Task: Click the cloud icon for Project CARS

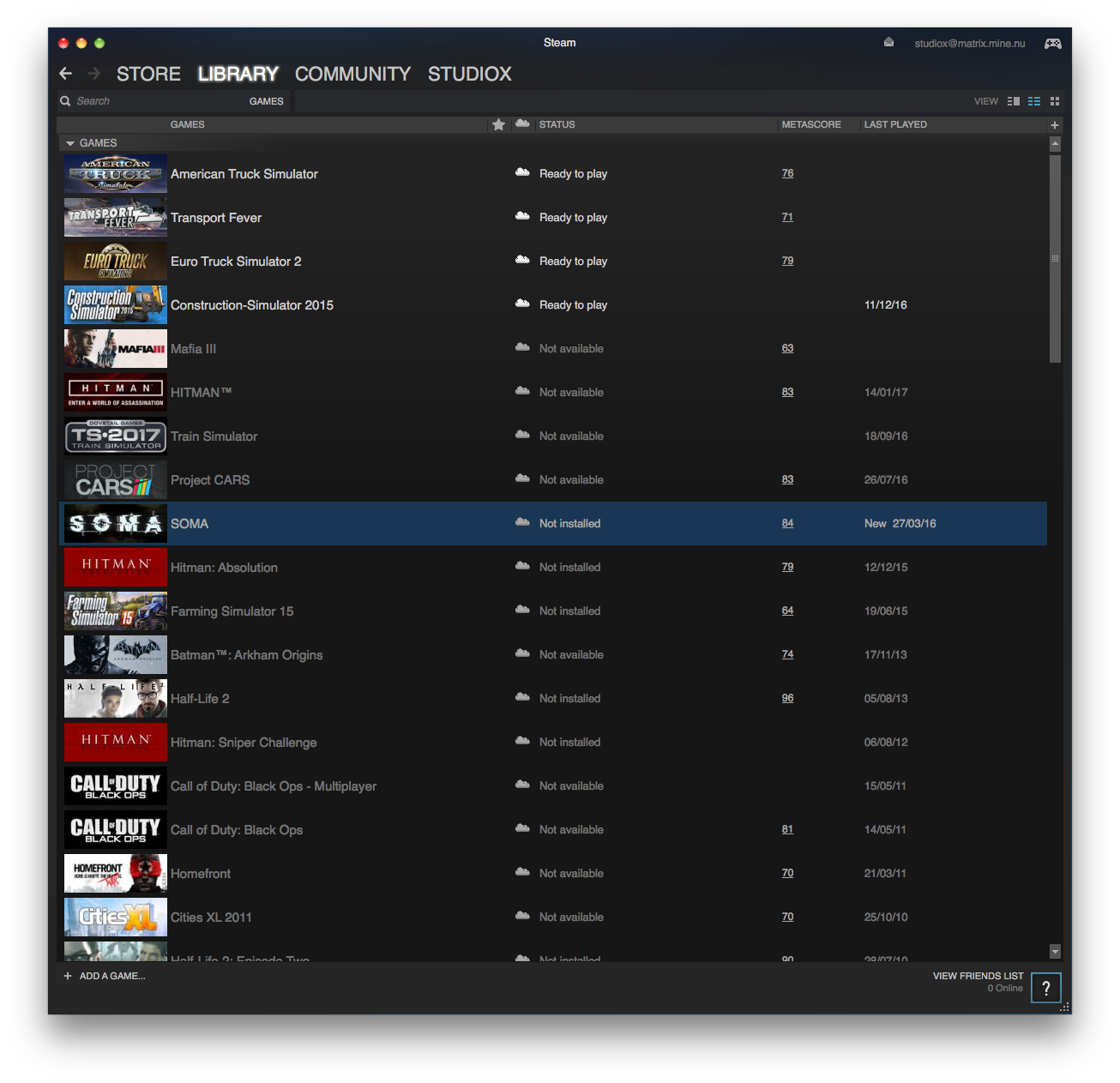Action: [522, 478]
